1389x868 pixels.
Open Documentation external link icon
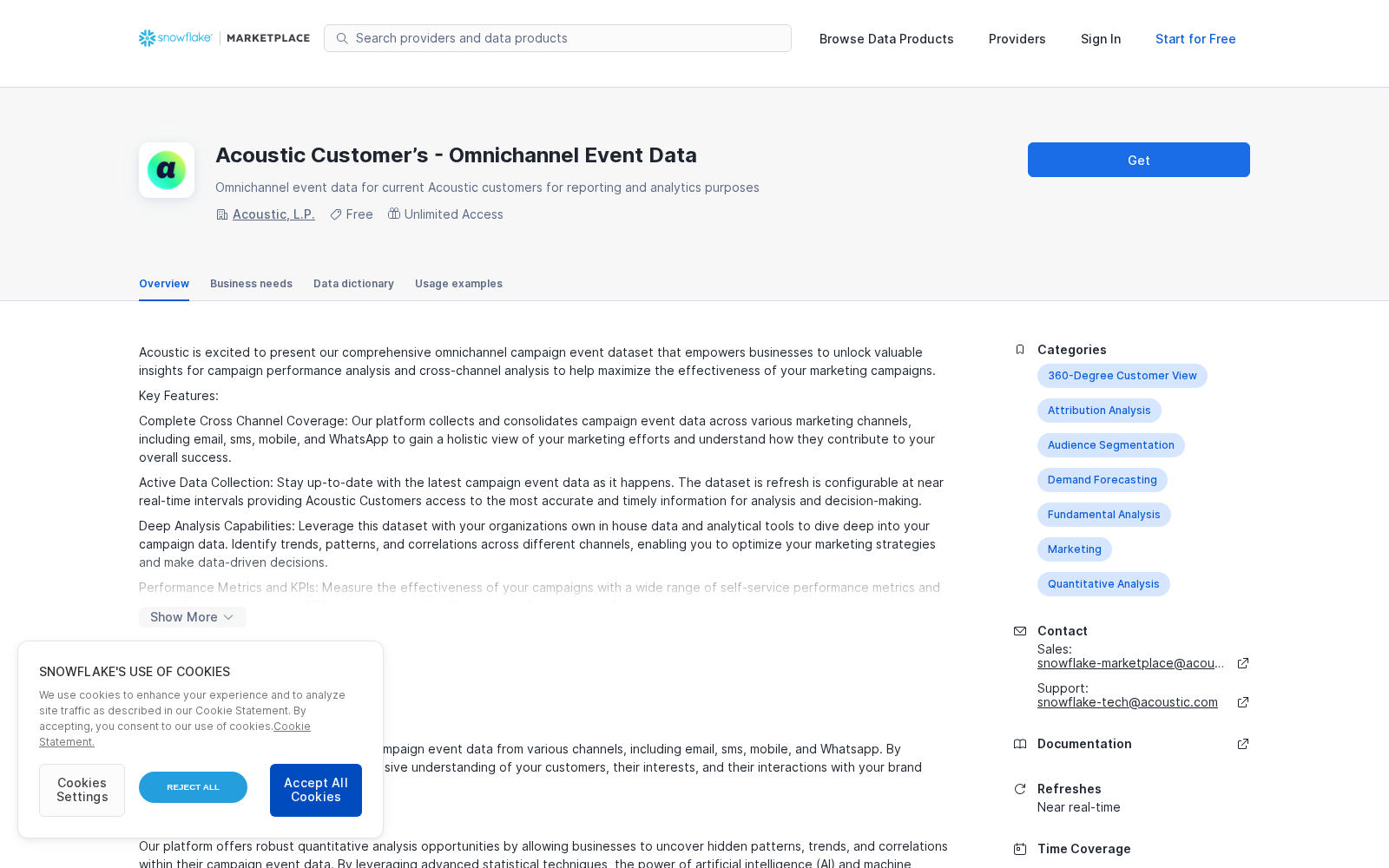tap(1243, 744)
